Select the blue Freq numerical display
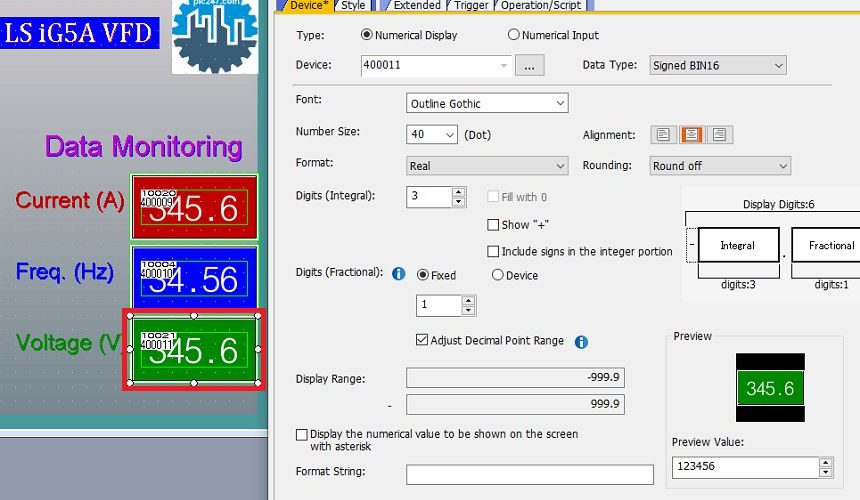The height and width of the screenshot is (500, 860). (194, 278)
